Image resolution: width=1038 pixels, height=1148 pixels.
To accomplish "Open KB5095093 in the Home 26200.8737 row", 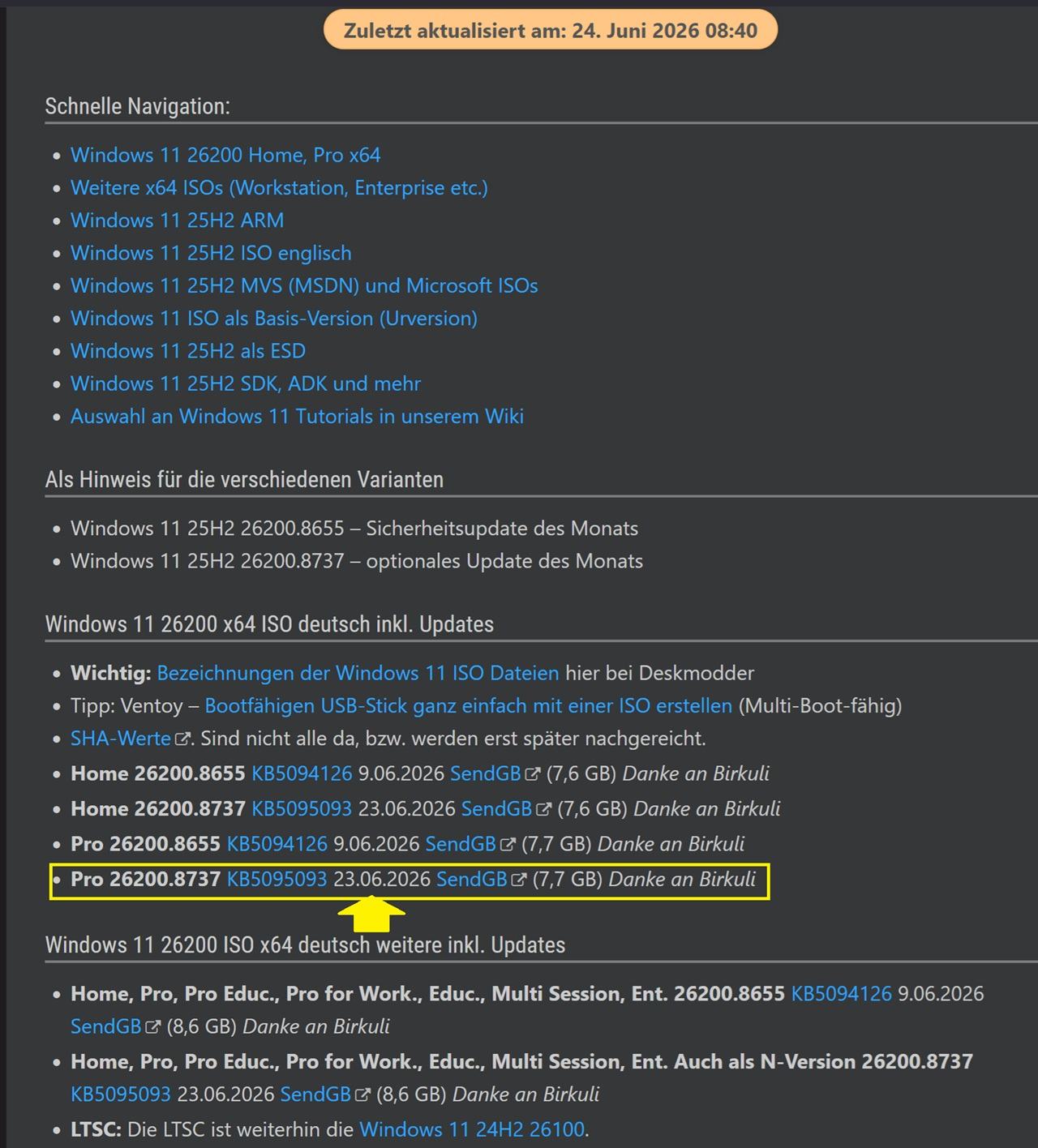I will point(302,808).
